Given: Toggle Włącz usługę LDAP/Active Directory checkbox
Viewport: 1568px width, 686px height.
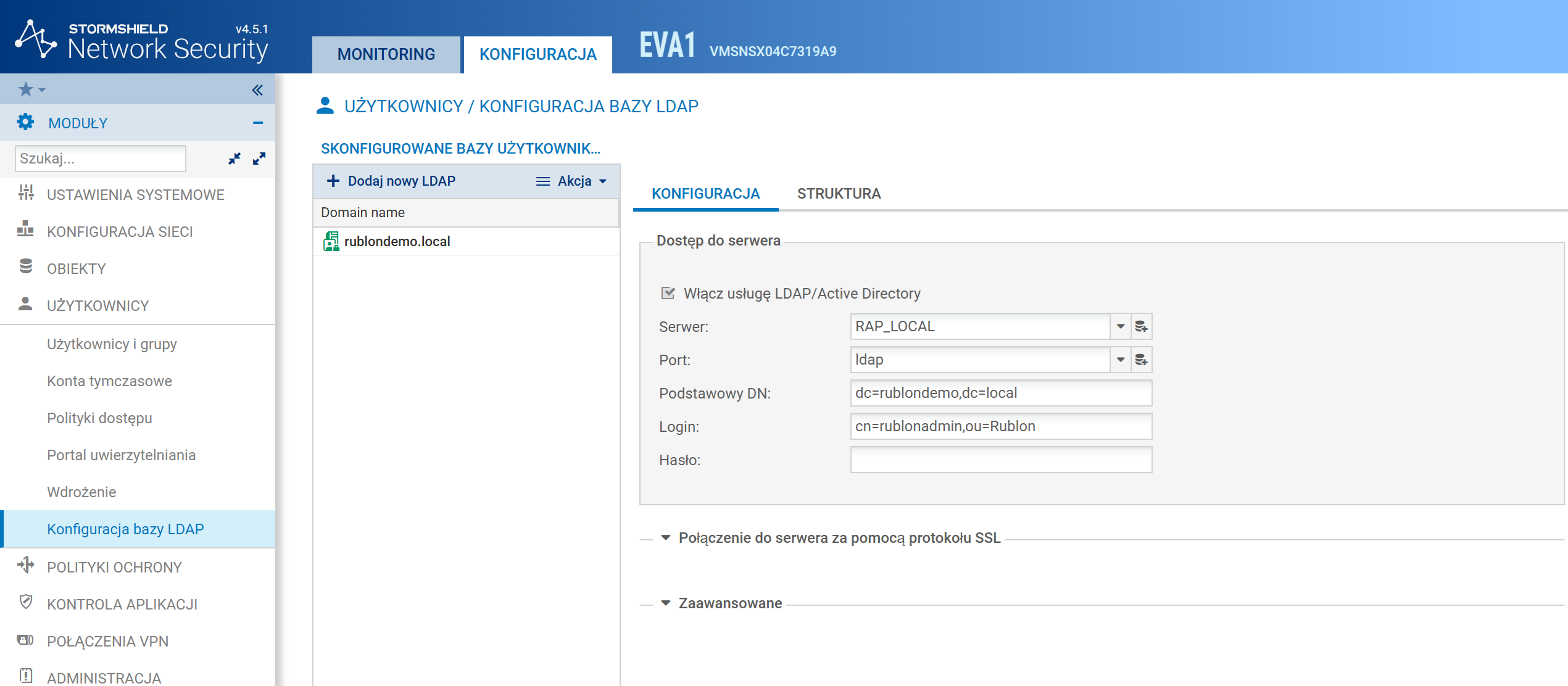Looking at the screenshot, I should (x=668, y=293).
